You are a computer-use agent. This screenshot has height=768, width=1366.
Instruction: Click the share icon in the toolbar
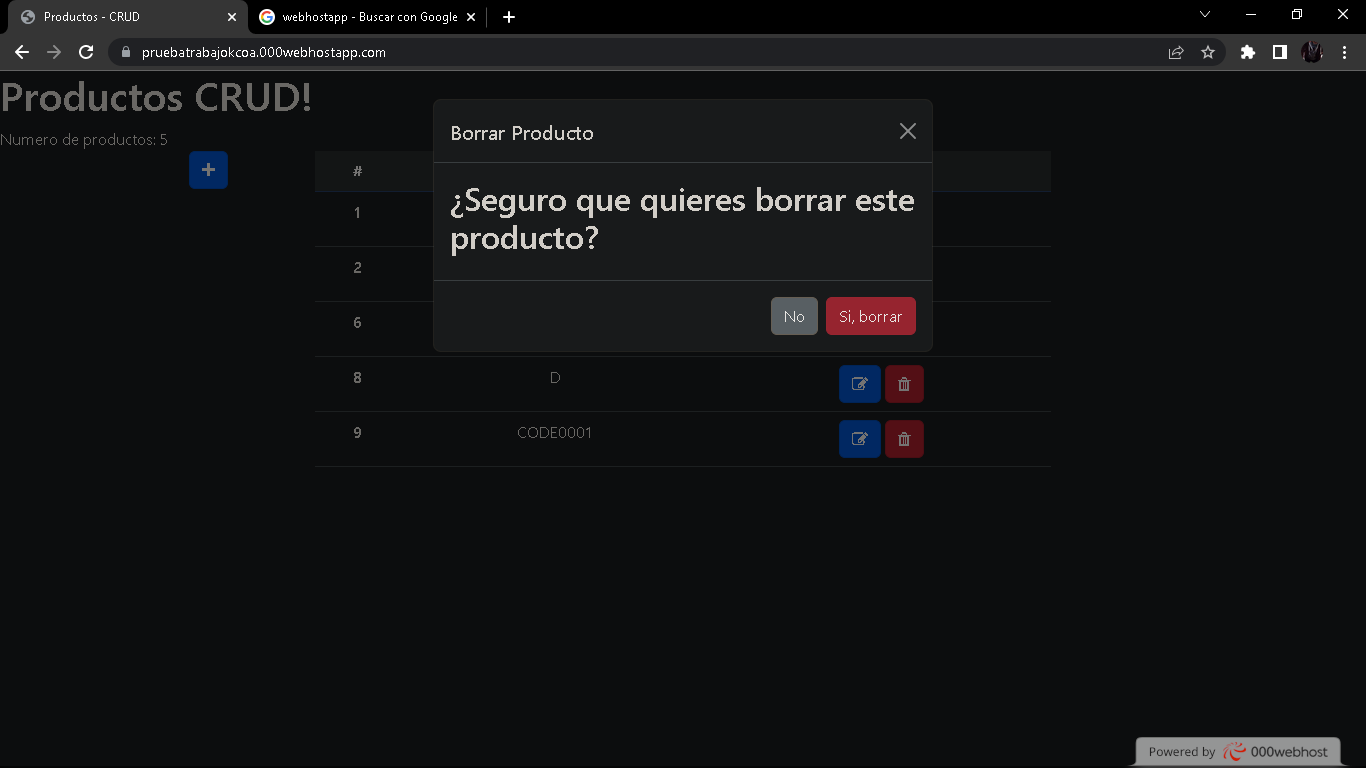(x=1175, y=52)
